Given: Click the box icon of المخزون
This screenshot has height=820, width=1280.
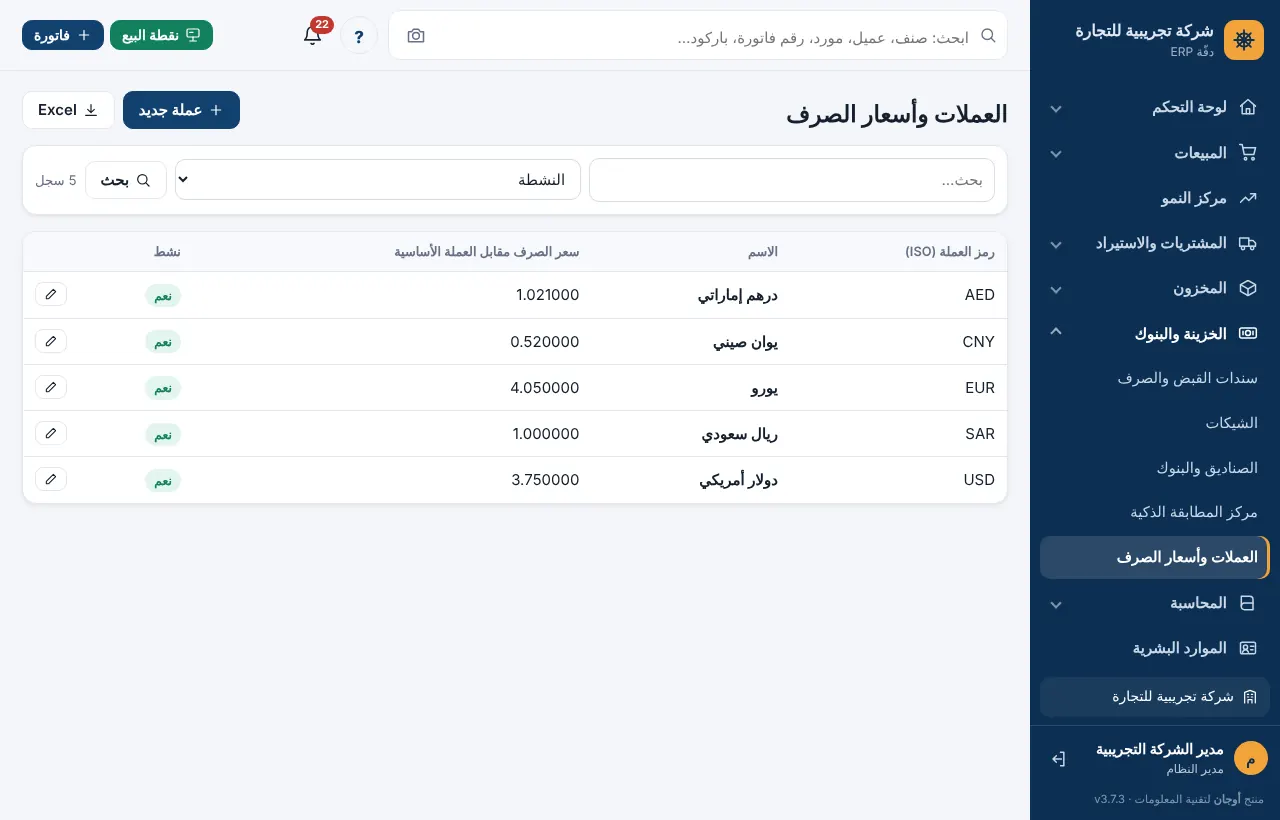Looking at the screenshot, I should pyautogui.click(x=1248, y=288).
